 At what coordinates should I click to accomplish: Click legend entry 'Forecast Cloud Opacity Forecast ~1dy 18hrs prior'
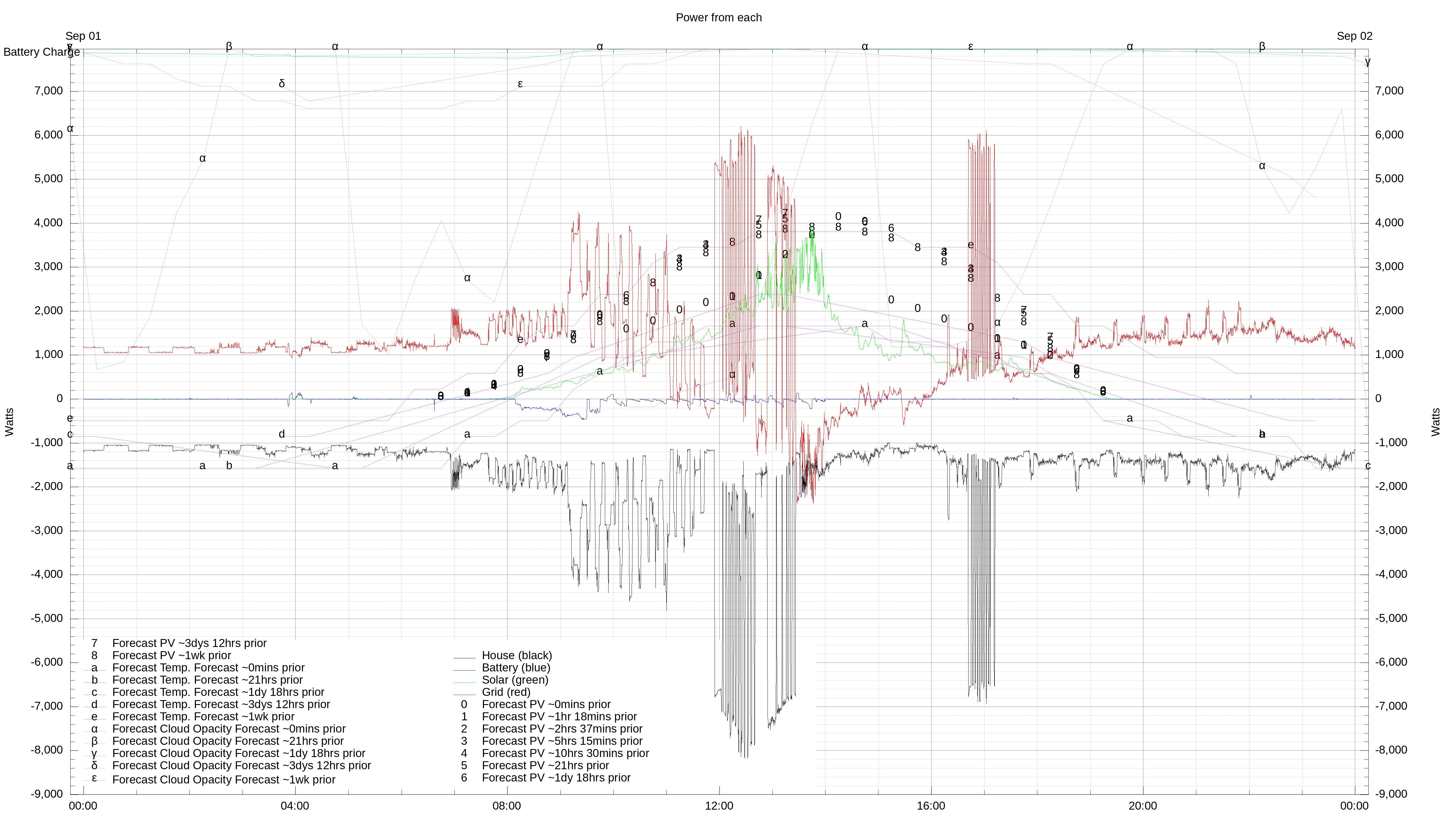point(239,753)
